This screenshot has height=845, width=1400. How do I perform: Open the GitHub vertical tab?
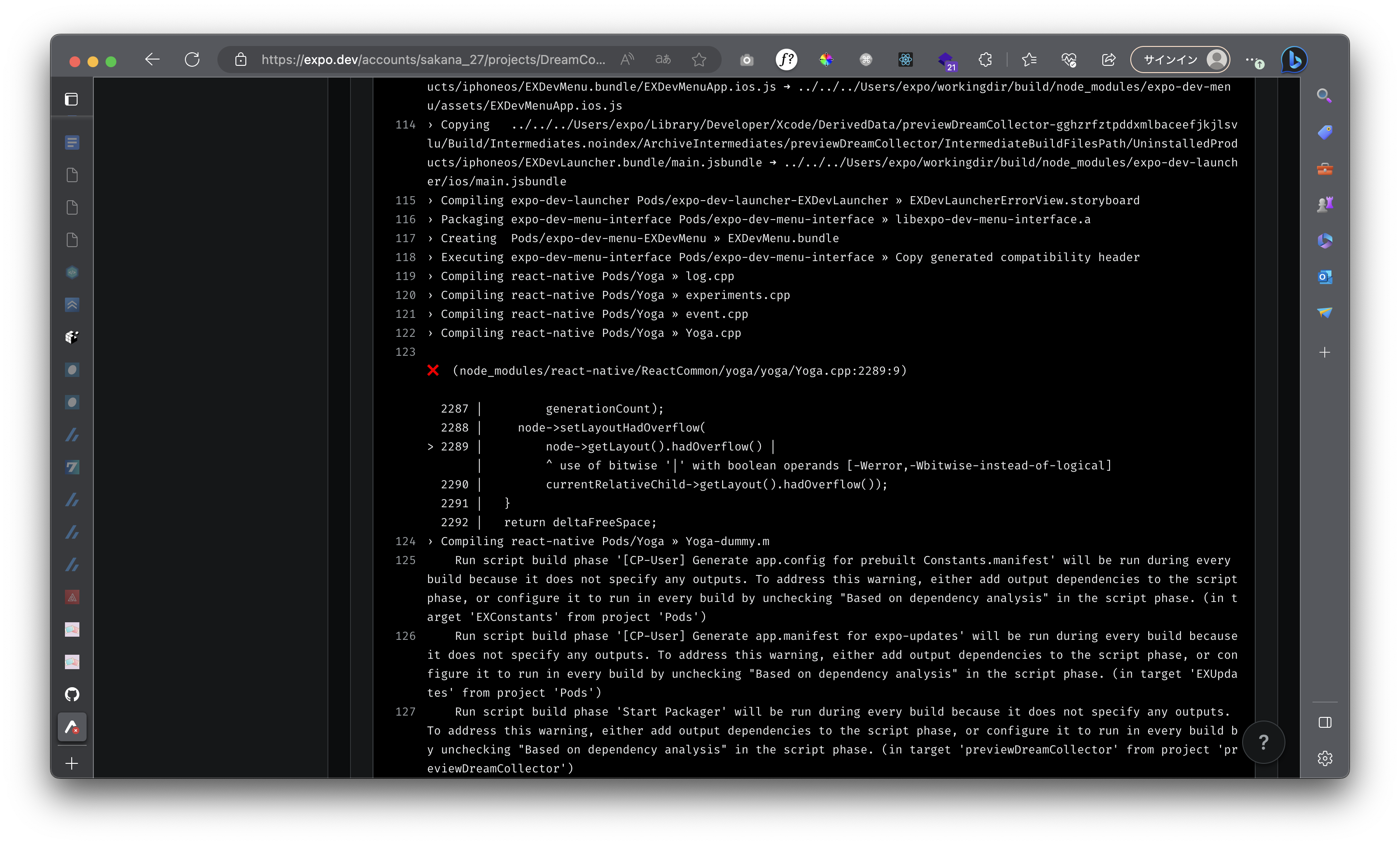click(x=72, y=694)
